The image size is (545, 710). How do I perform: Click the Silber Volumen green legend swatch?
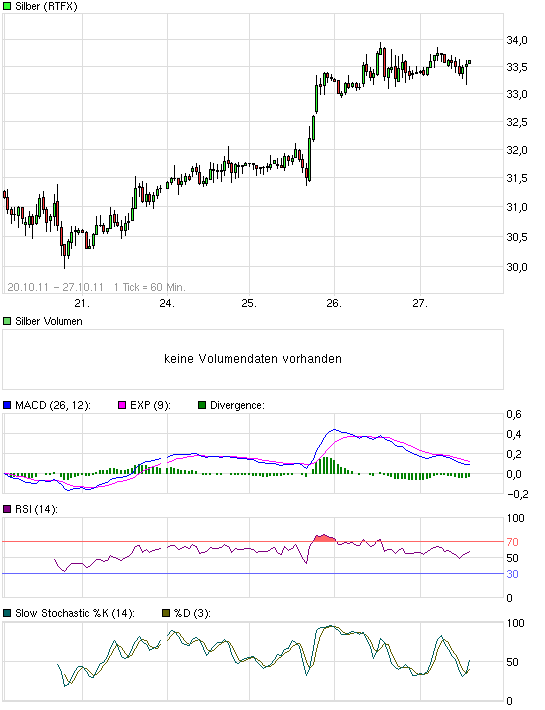[7, 321]
